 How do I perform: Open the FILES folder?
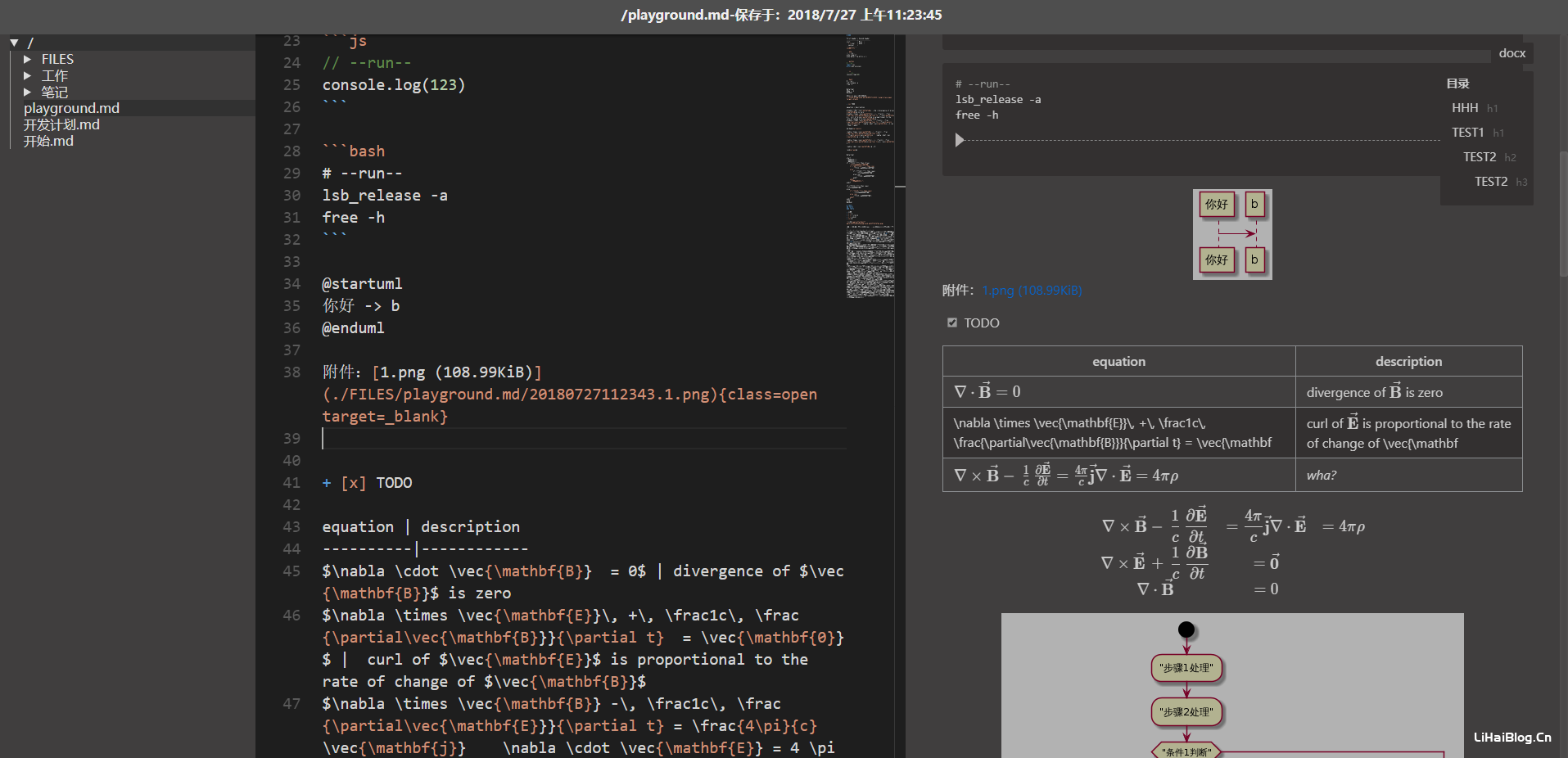(x=57, y=60)
